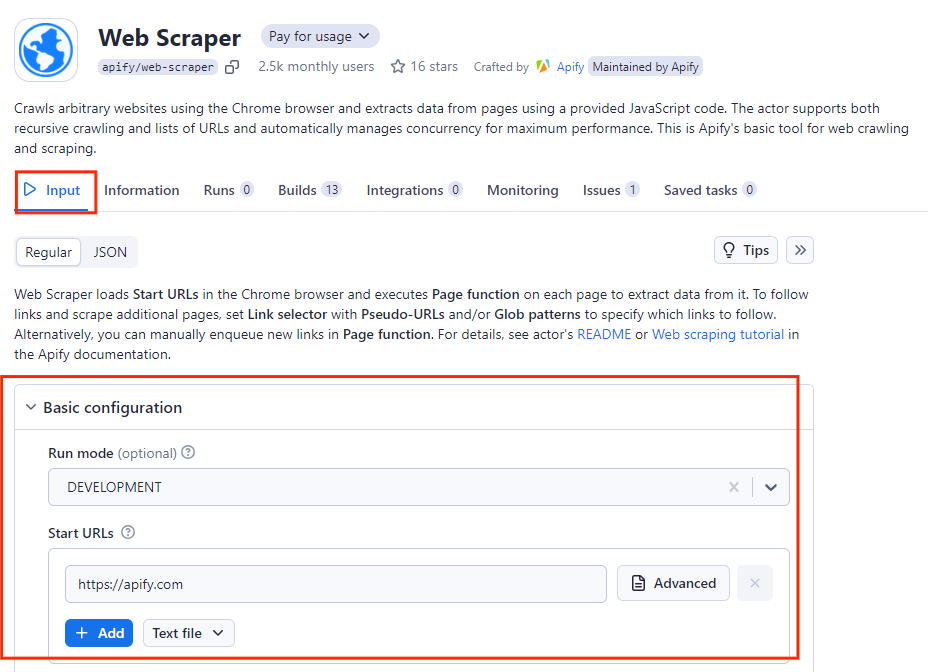Show the Tips panel
Viewport: 928px width, 672px height.
coord(746,250)
